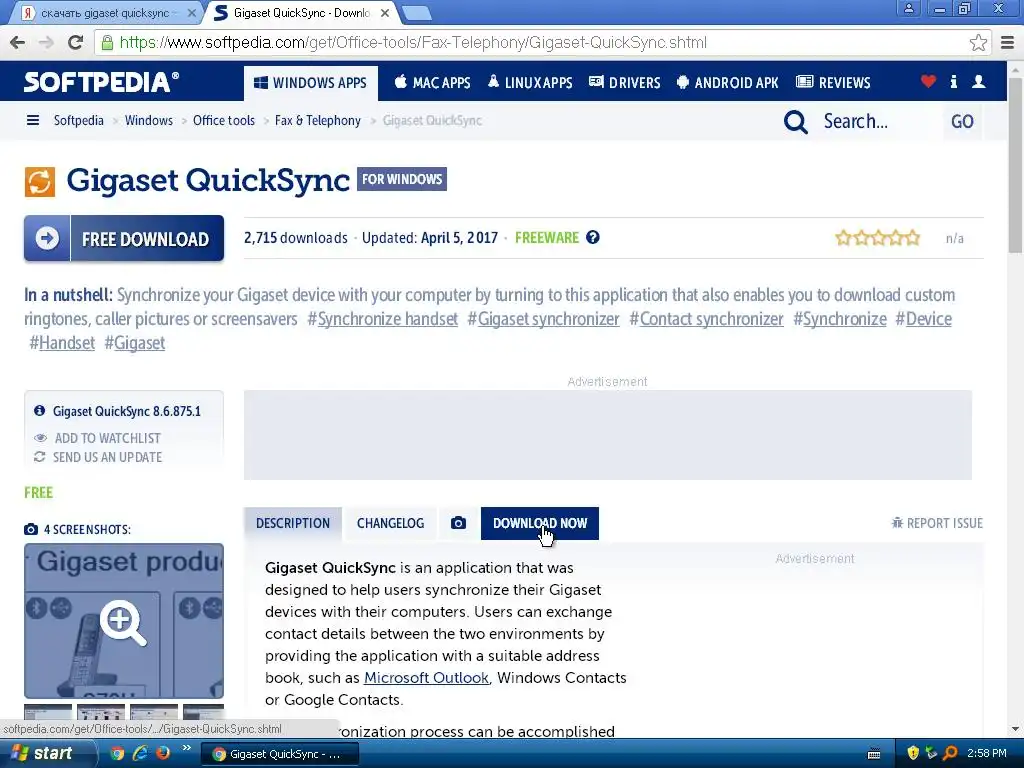Click the info 'i' icon in header
The image size is (1024, 768).
(953, 82)
